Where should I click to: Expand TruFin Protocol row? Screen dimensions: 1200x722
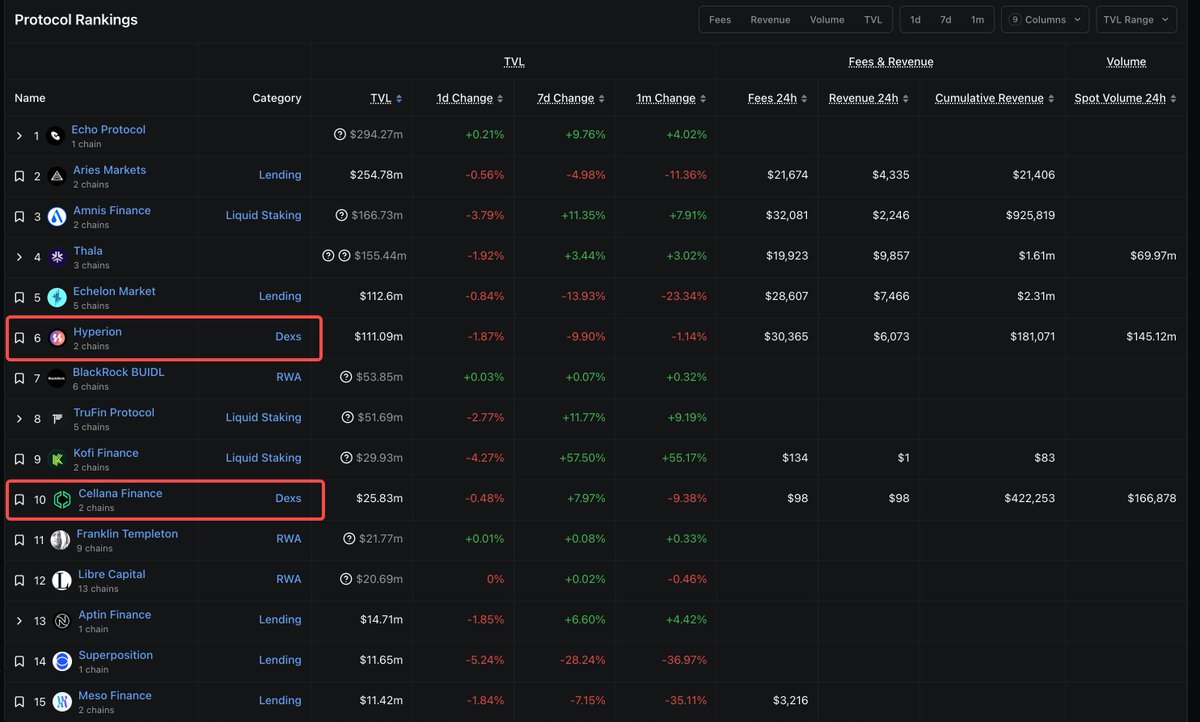tap(19, 419)
